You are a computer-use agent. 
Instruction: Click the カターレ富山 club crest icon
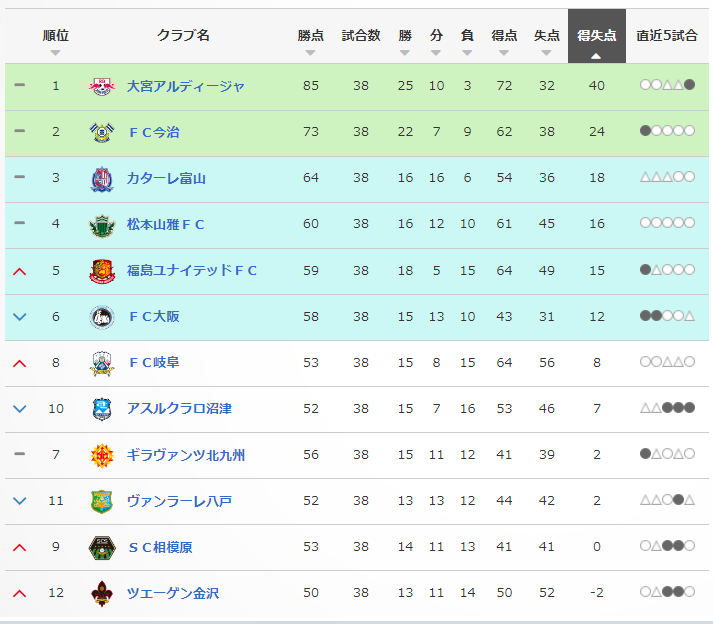coord(101,179)
